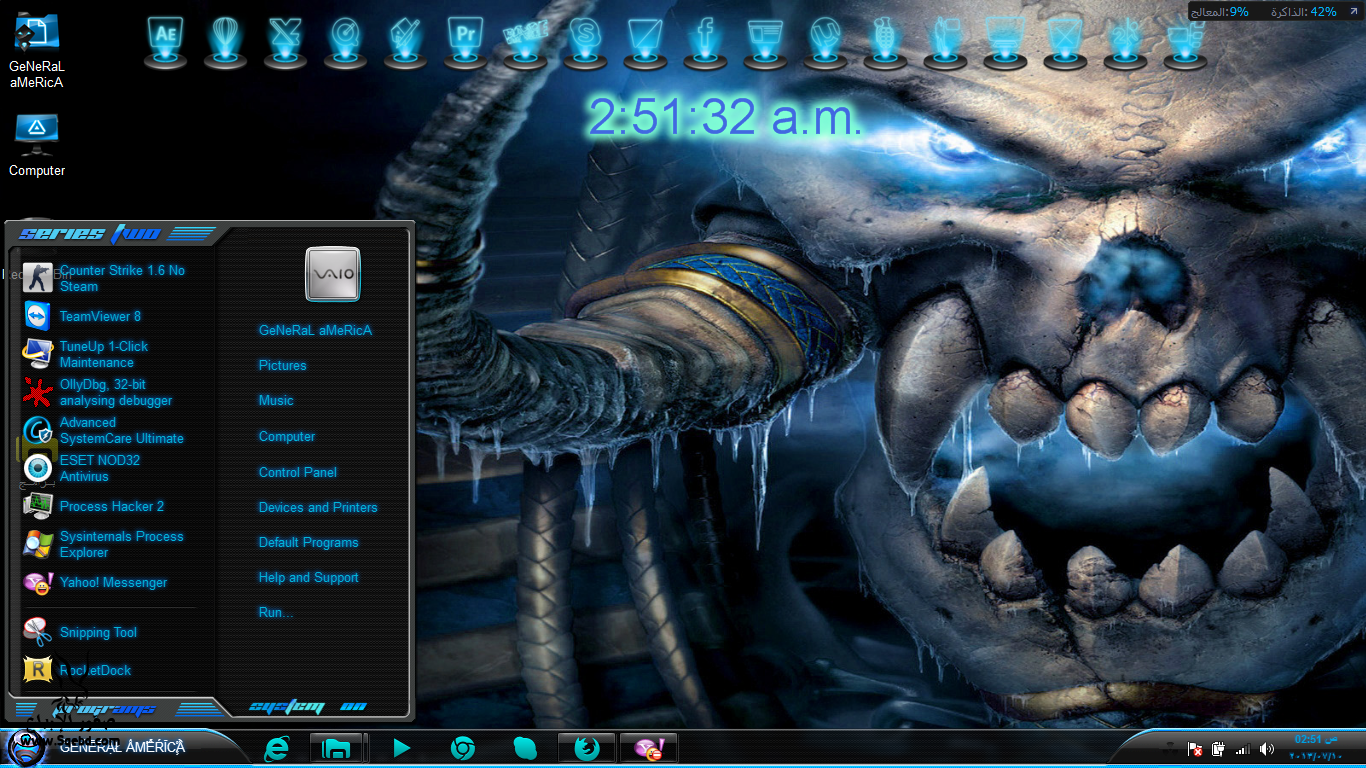Open Adobe Premiere Pro dock icon
1366x768 pixels.
click(x=465, y=37)
